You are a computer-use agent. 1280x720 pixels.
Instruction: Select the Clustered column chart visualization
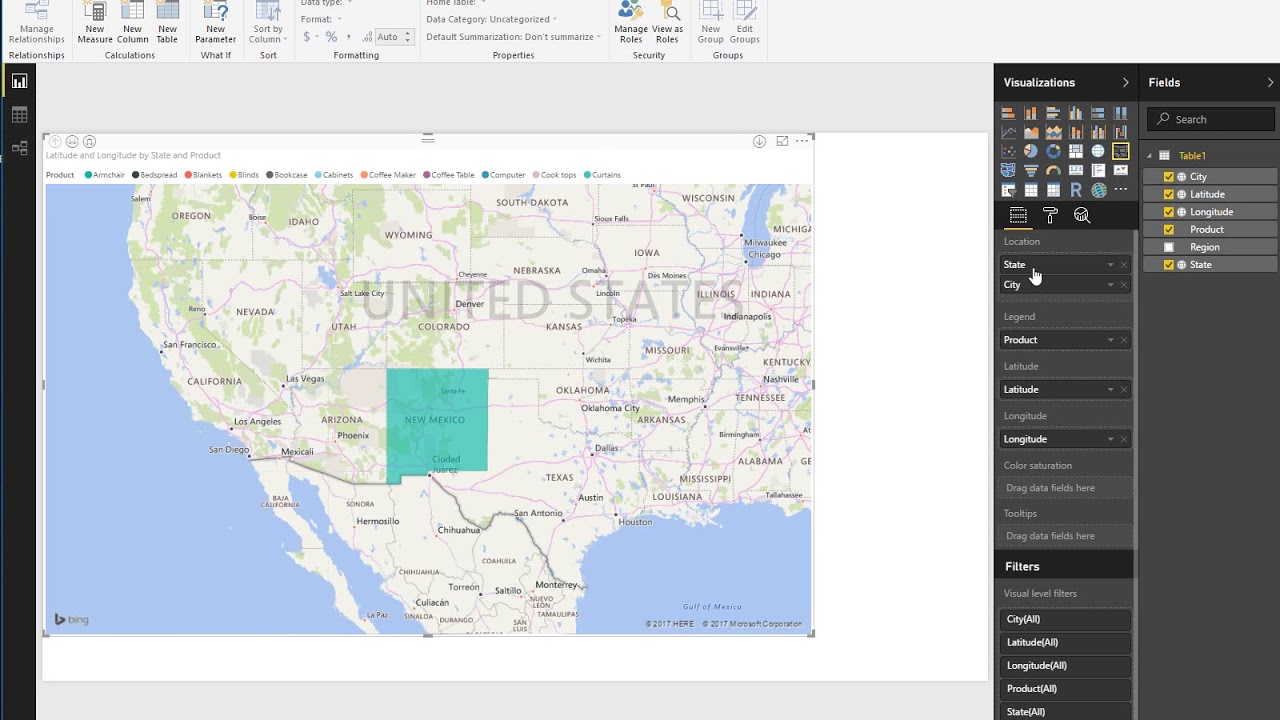1076,113
